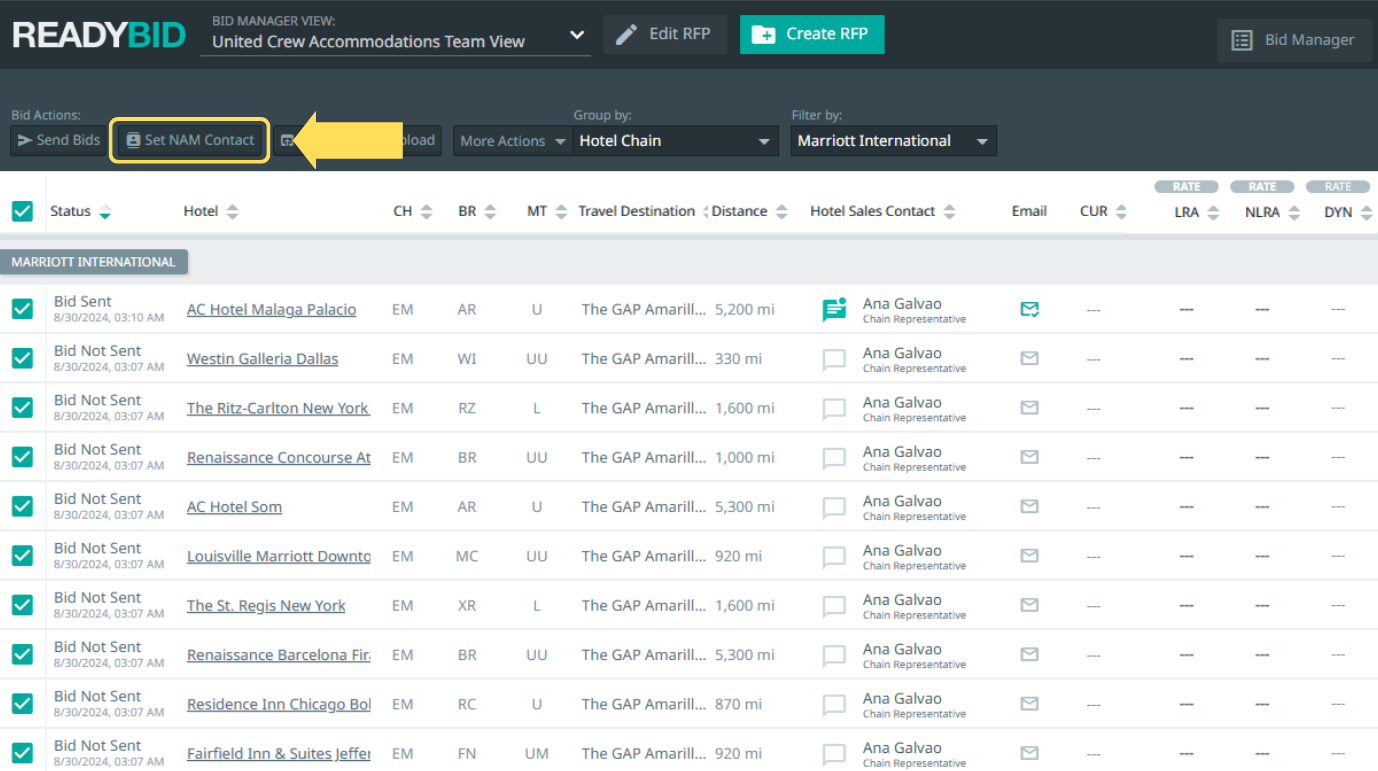The image size is (1378, 771).
Task: Click Travel Destination column header
Action: coord(636,211)
